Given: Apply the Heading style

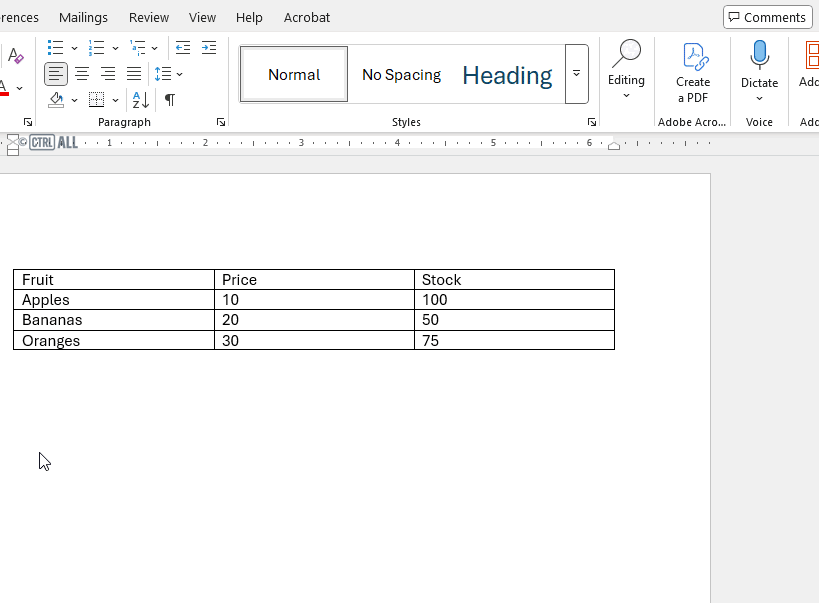Looking at the screenshot, I should pyautogui.click(x=507, y=74).
